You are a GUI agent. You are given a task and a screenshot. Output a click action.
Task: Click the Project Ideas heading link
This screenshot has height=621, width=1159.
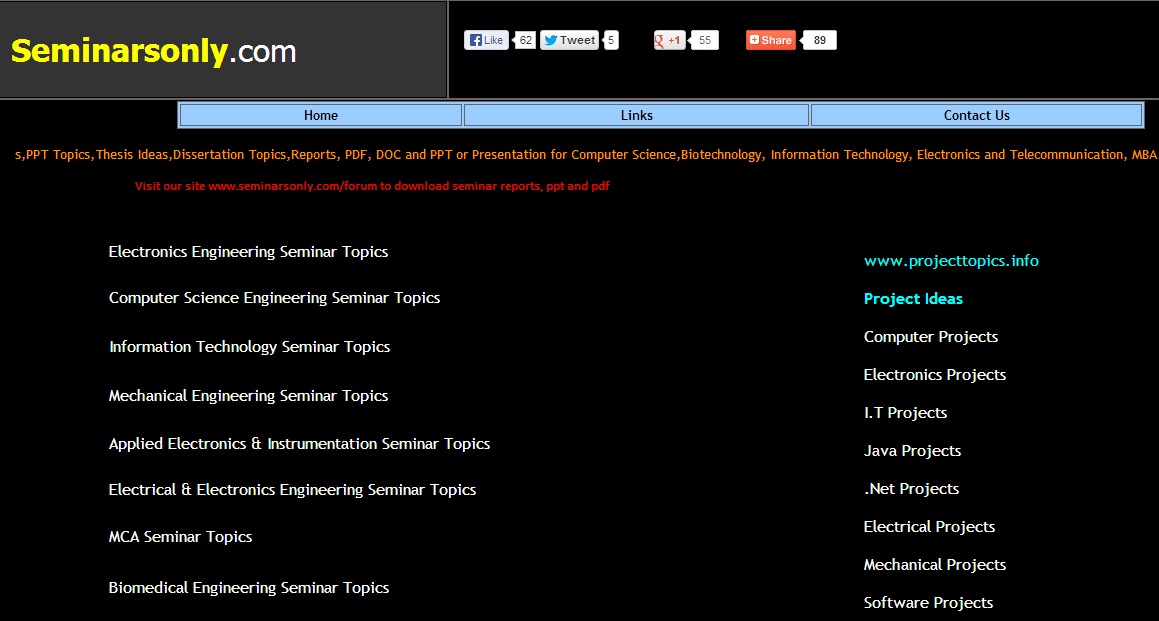(914, 299)
